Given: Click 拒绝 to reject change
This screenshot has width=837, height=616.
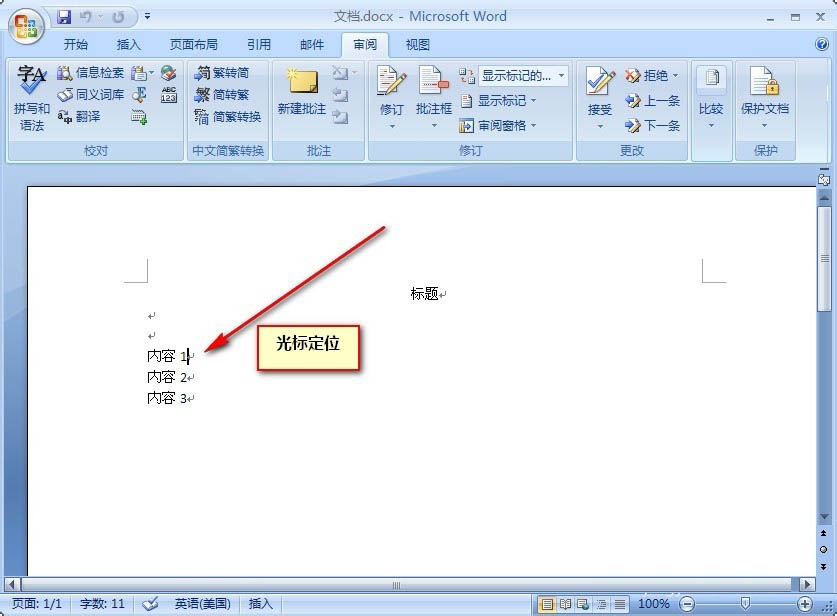Looking at the screenshot, I should tap(647, 76).
